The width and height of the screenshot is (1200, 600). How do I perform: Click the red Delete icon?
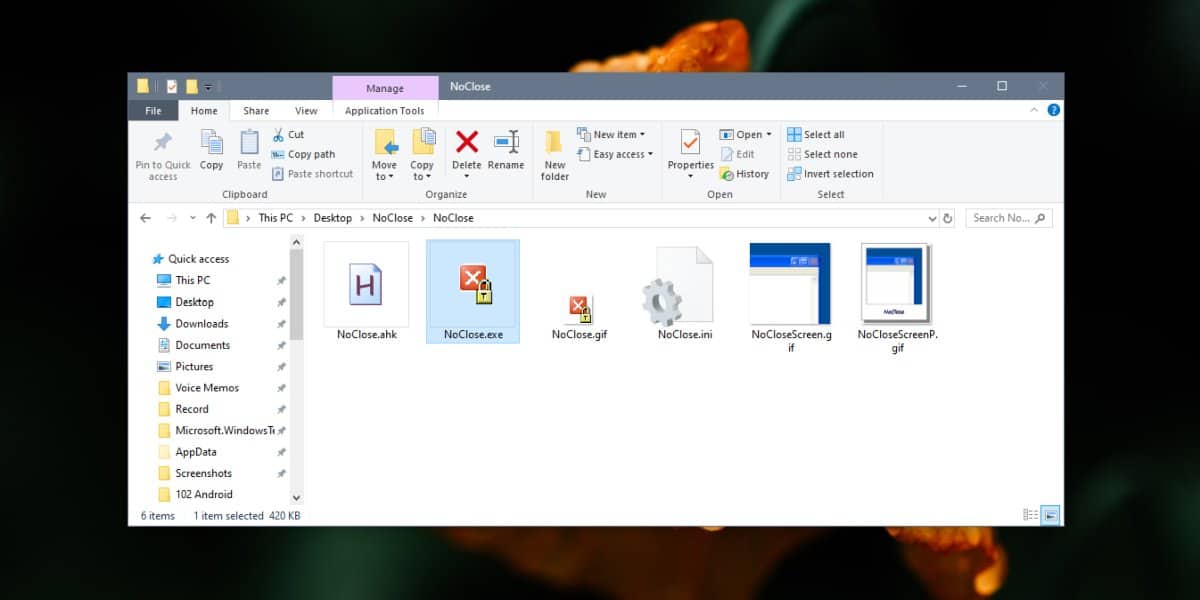coord(466,142)
